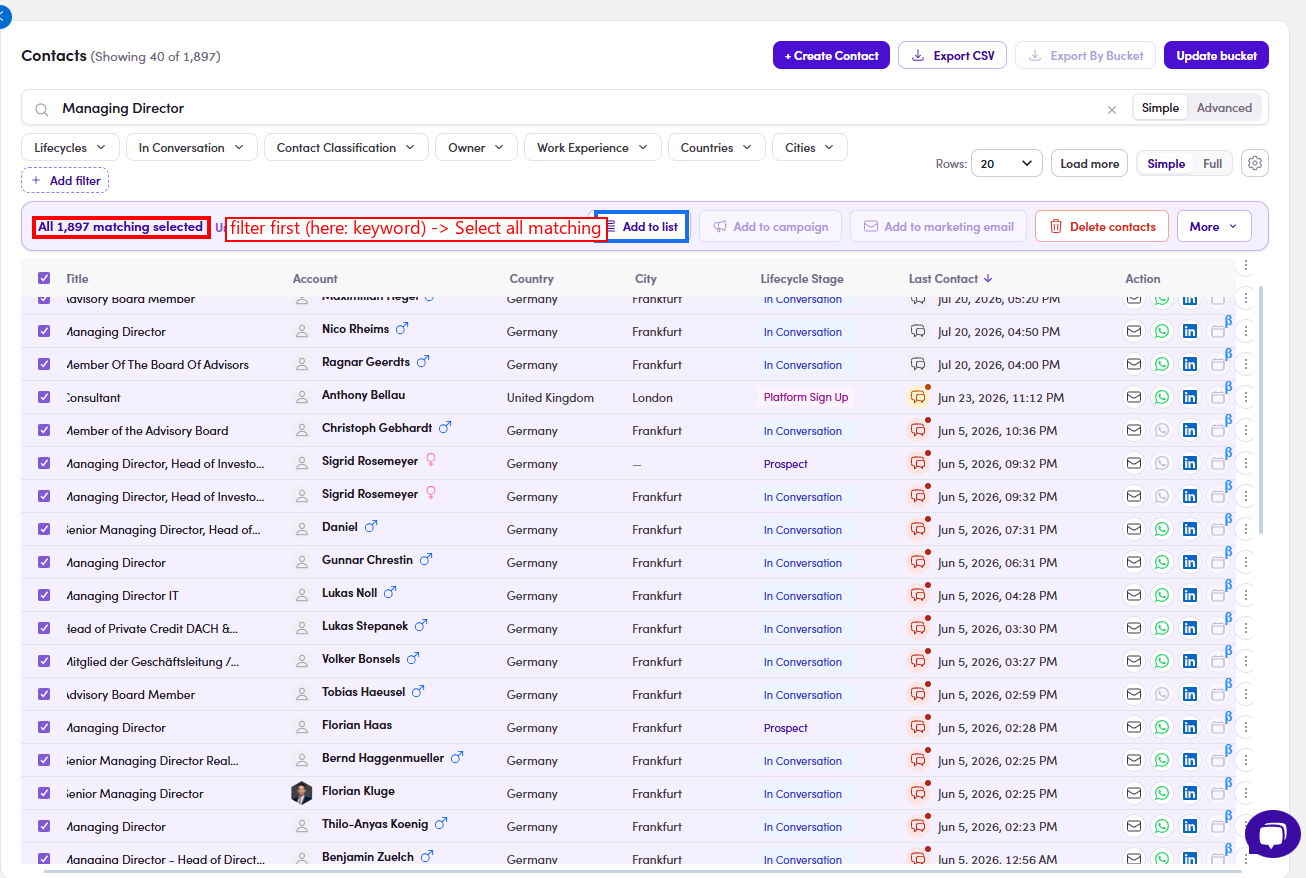Image resolution: width=1306 pixels, height=878 pixels.
Task: Expand the Lifecycles filter dropdown
Action: [70, 147]
